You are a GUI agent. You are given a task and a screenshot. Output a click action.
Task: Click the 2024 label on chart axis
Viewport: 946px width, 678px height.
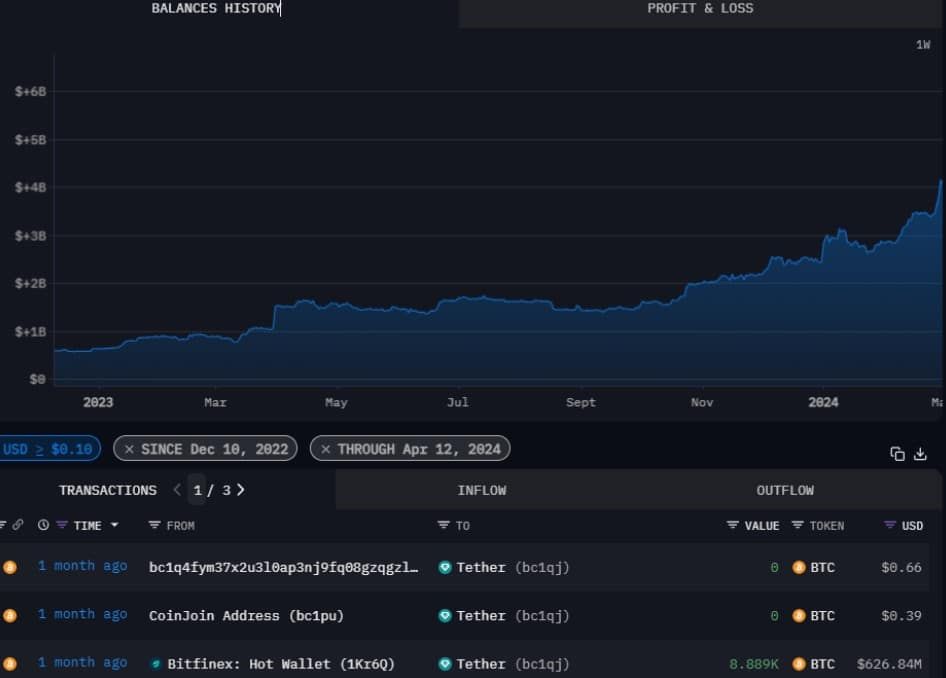pyautogui.click(x=823, y=402)
